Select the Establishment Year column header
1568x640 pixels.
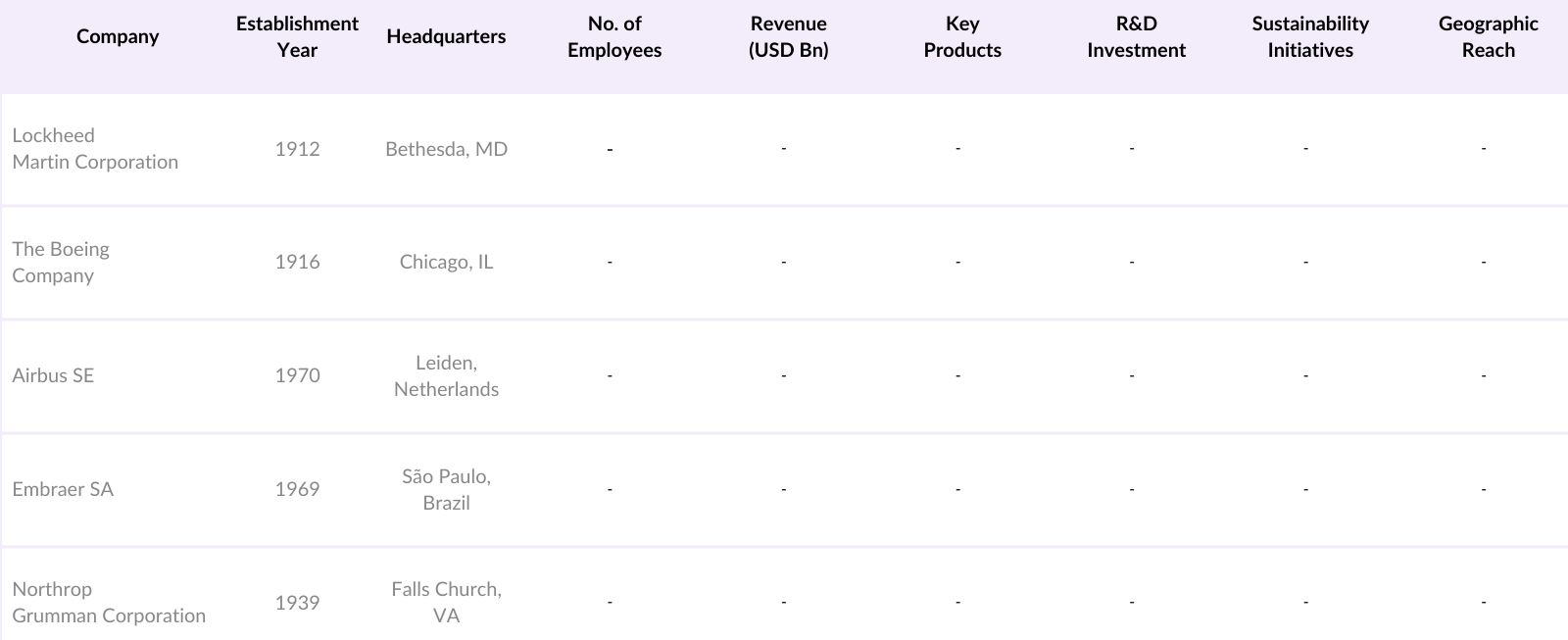click(297, 37)
